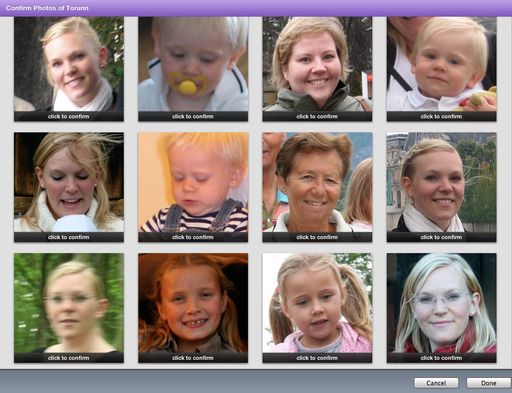Image resolution: width=512 pixels, height=393 pixels.
Task: Click 'click to confirm' under blurry forest photo
Action: [x=69, y=358]
